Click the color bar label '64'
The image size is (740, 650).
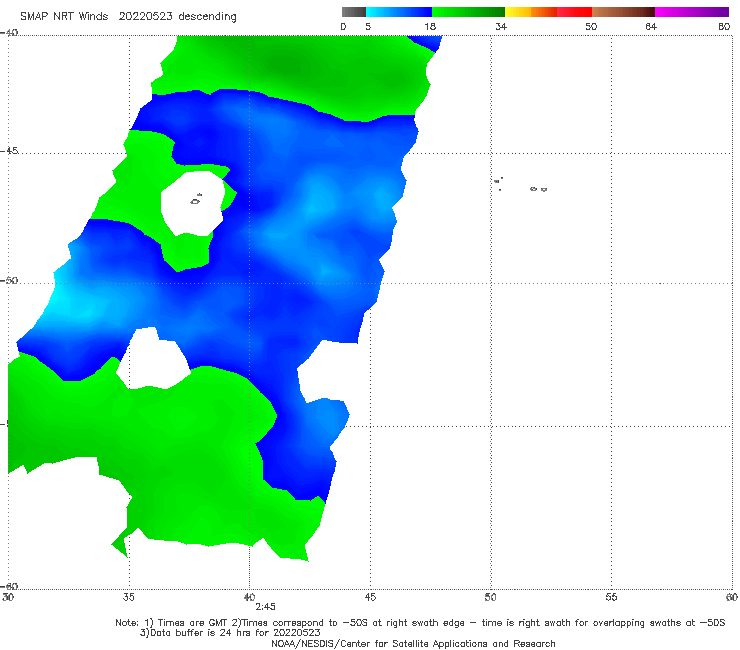(651, 26)
